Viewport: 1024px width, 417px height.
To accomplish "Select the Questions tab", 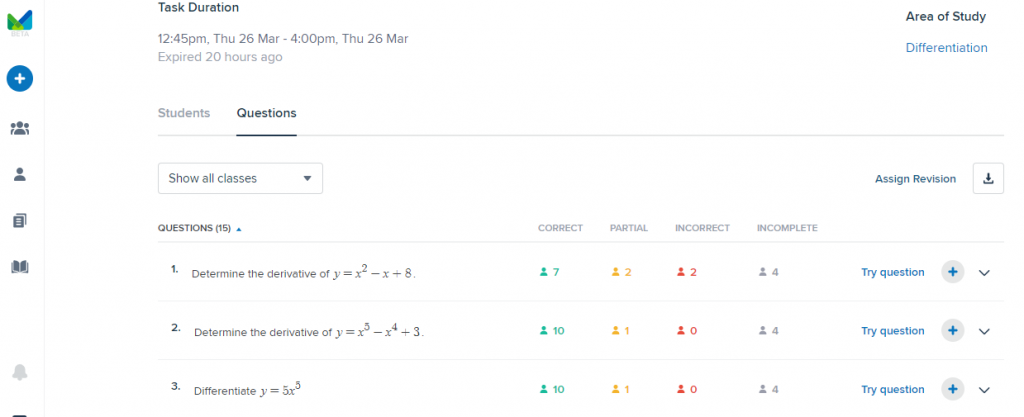I will [x=266, y=113].
